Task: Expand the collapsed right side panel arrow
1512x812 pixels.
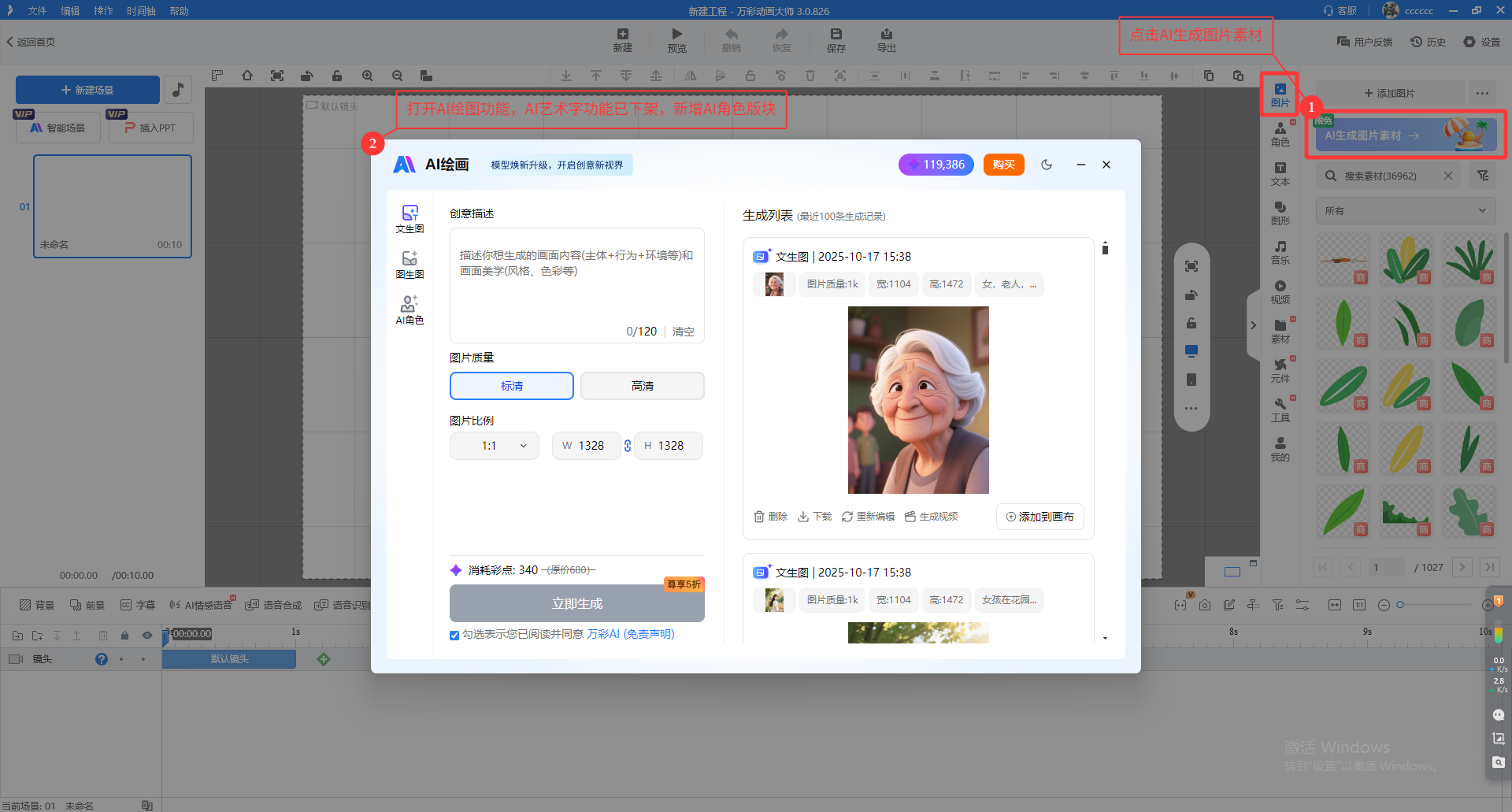Action: click(1253, 325)
